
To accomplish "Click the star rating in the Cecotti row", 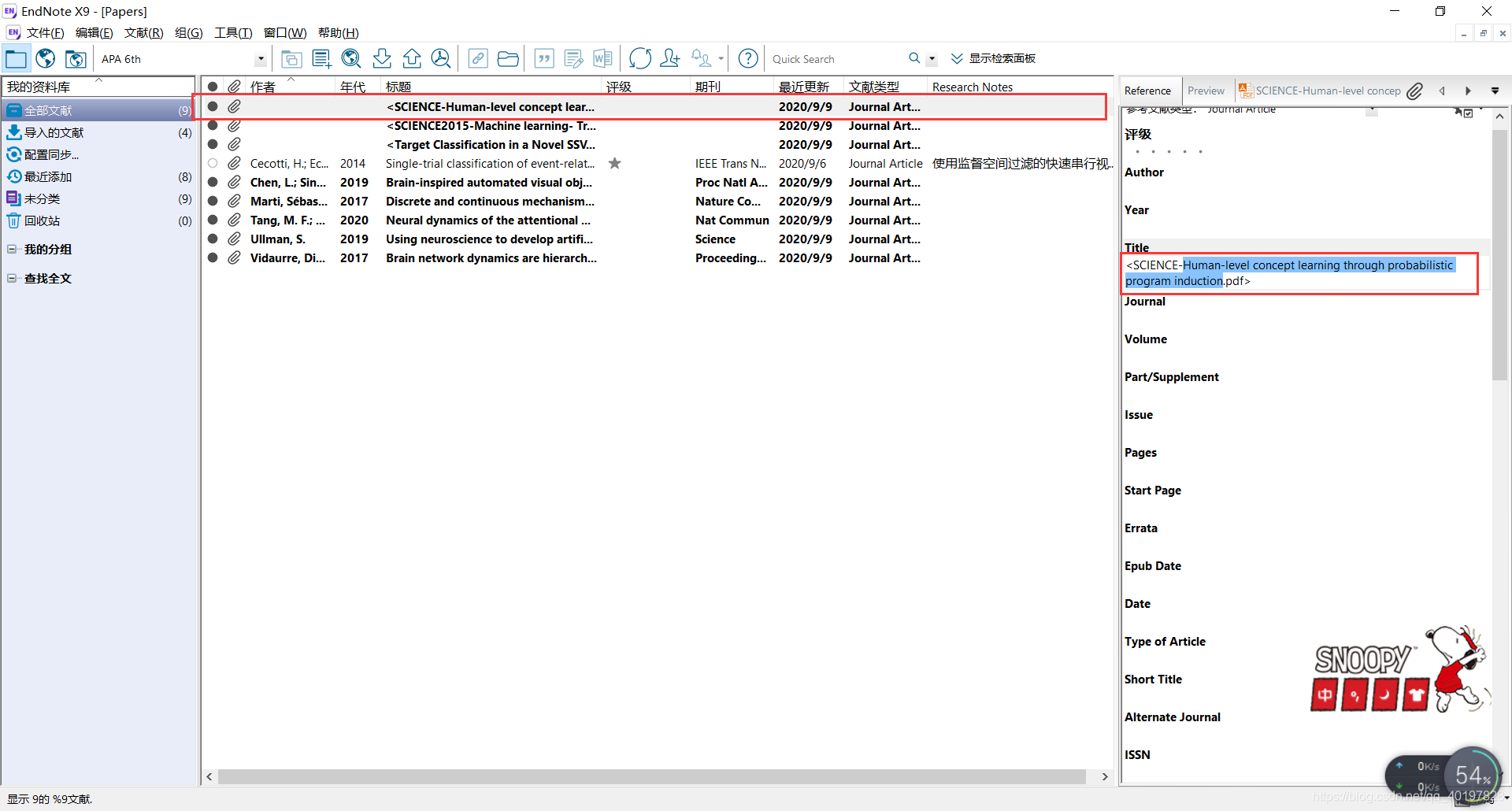I will [615, 164].
